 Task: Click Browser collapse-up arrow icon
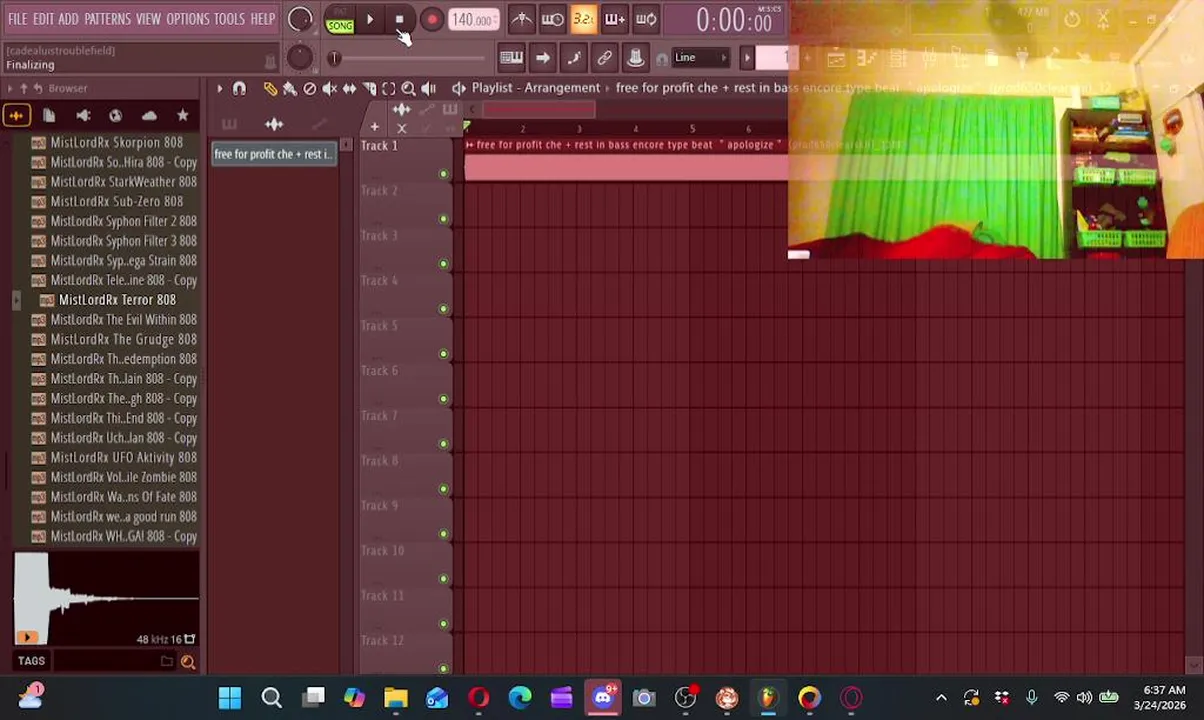[23, 88]
